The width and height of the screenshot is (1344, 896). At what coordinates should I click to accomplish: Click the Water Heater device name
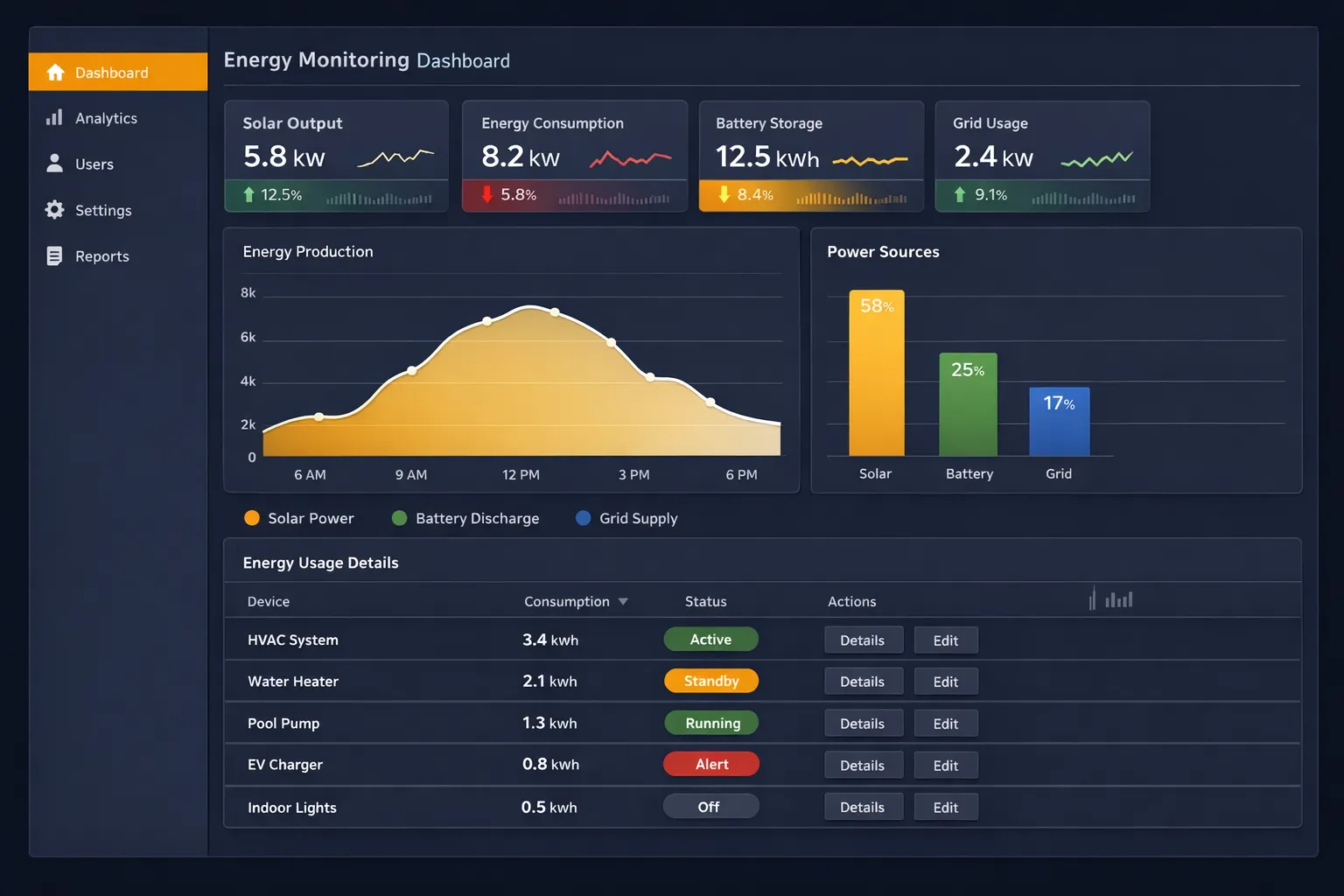pos(293,681)
